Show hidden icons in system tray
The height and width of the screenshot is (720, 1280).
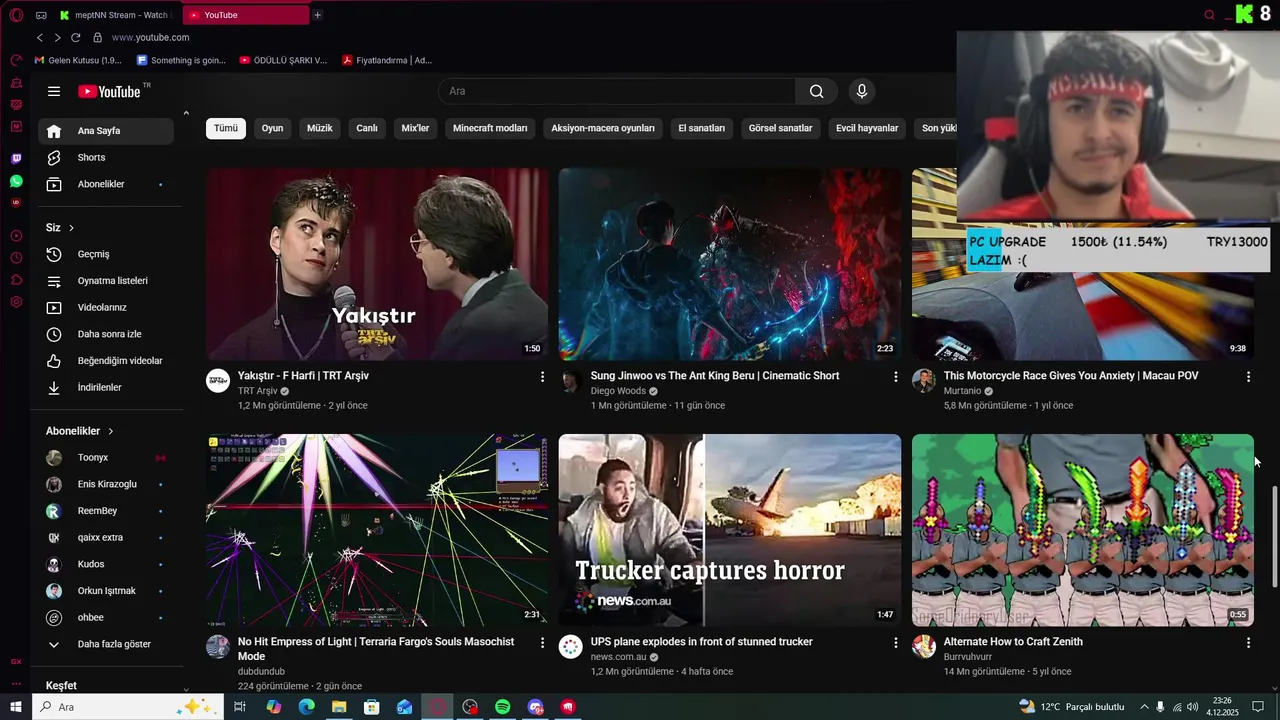[x=1144, y=707]
